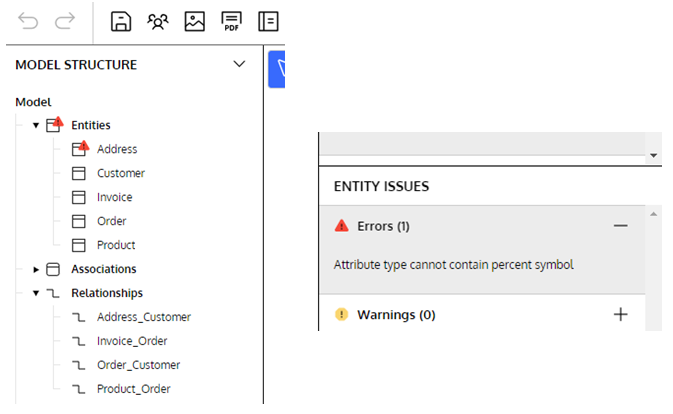
Task: Click the Undo arrow icon
Action: click(x=28, y=21)
